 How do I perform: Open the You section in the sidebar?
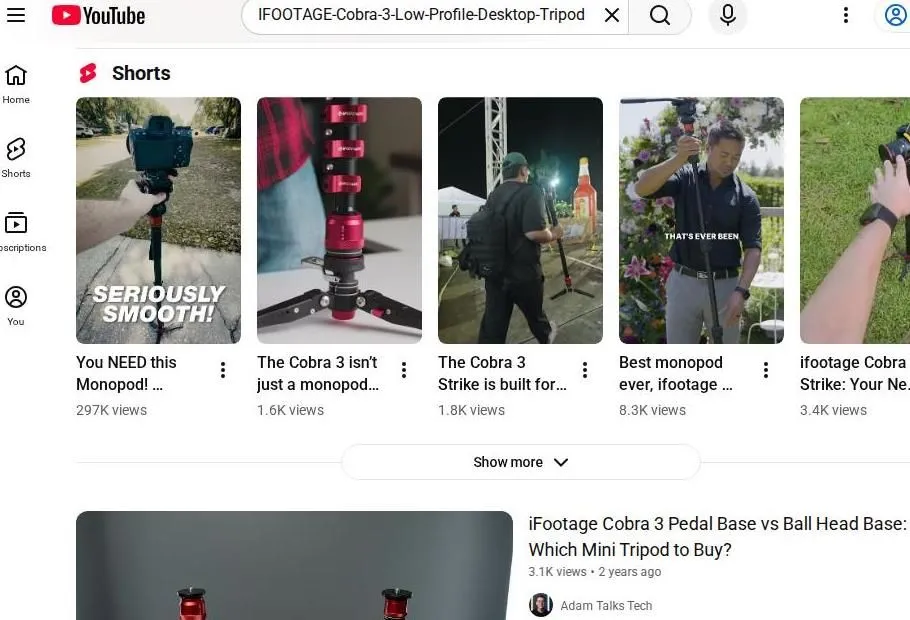tap(15, 303)
